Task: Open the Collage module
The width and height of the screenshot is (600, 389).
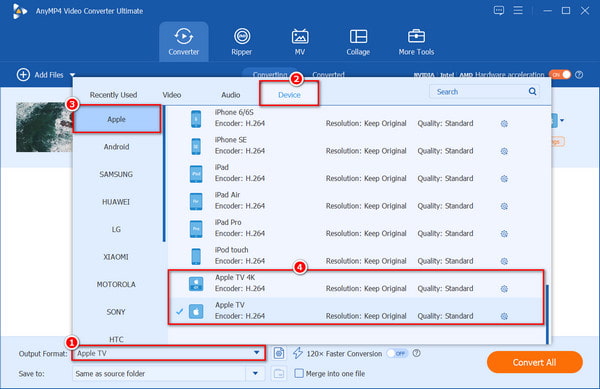Action: point(358,42)
